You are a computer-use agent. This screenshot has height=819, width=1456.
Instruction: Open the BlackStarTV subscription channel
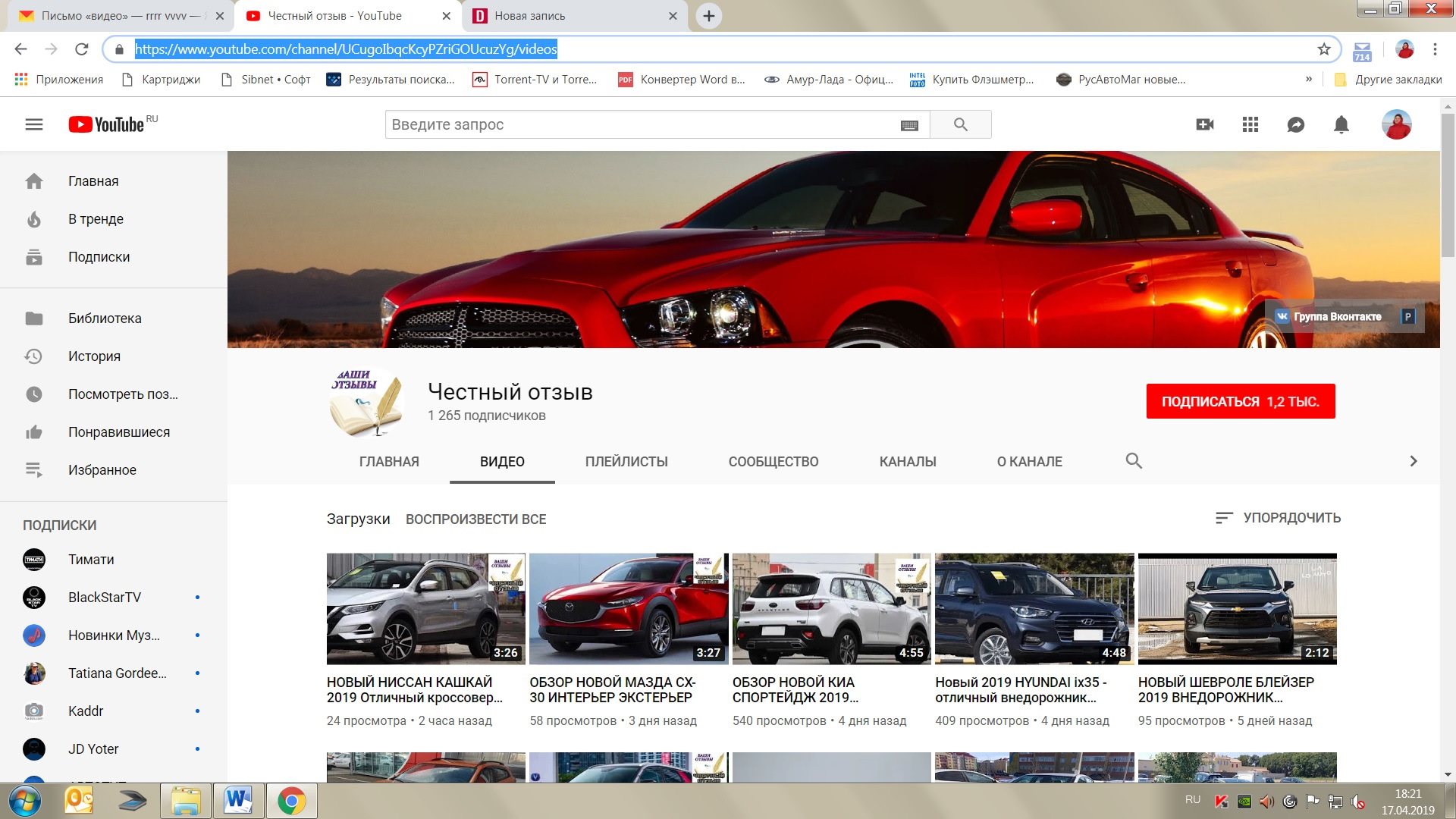(x=114, y=598)
